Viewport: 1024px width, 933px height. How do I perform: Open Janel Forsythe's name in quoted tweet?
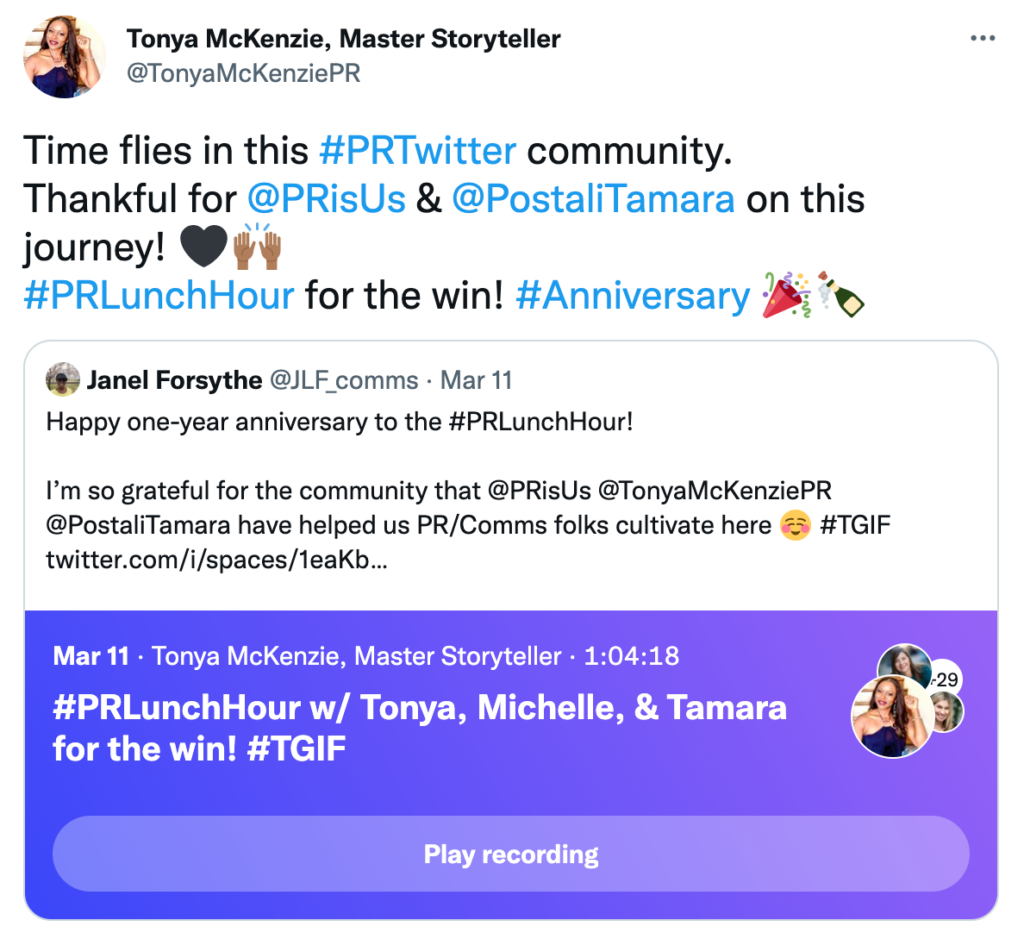(174, 380)
